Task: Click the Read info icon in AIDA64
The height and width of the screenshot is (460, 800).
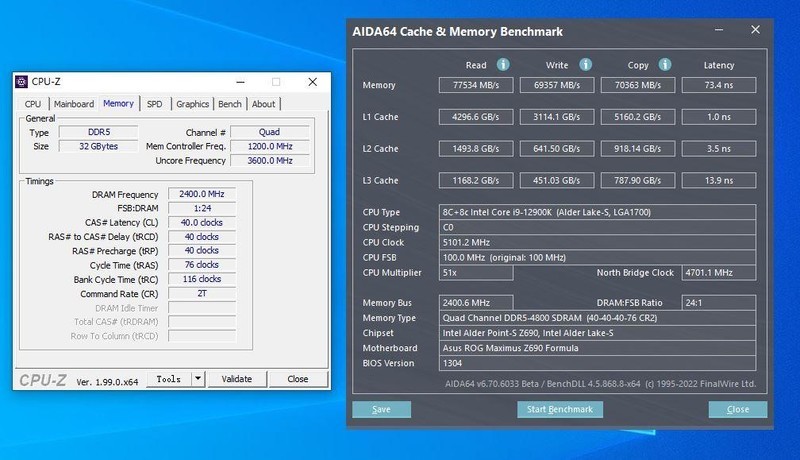Action: point(503,64)
